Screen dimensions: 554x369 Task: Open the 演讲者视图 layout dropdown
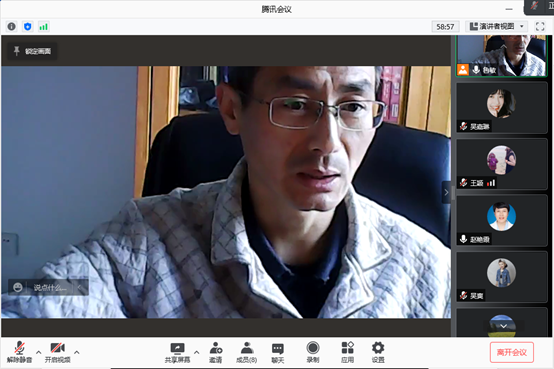[x=496, y=27]
